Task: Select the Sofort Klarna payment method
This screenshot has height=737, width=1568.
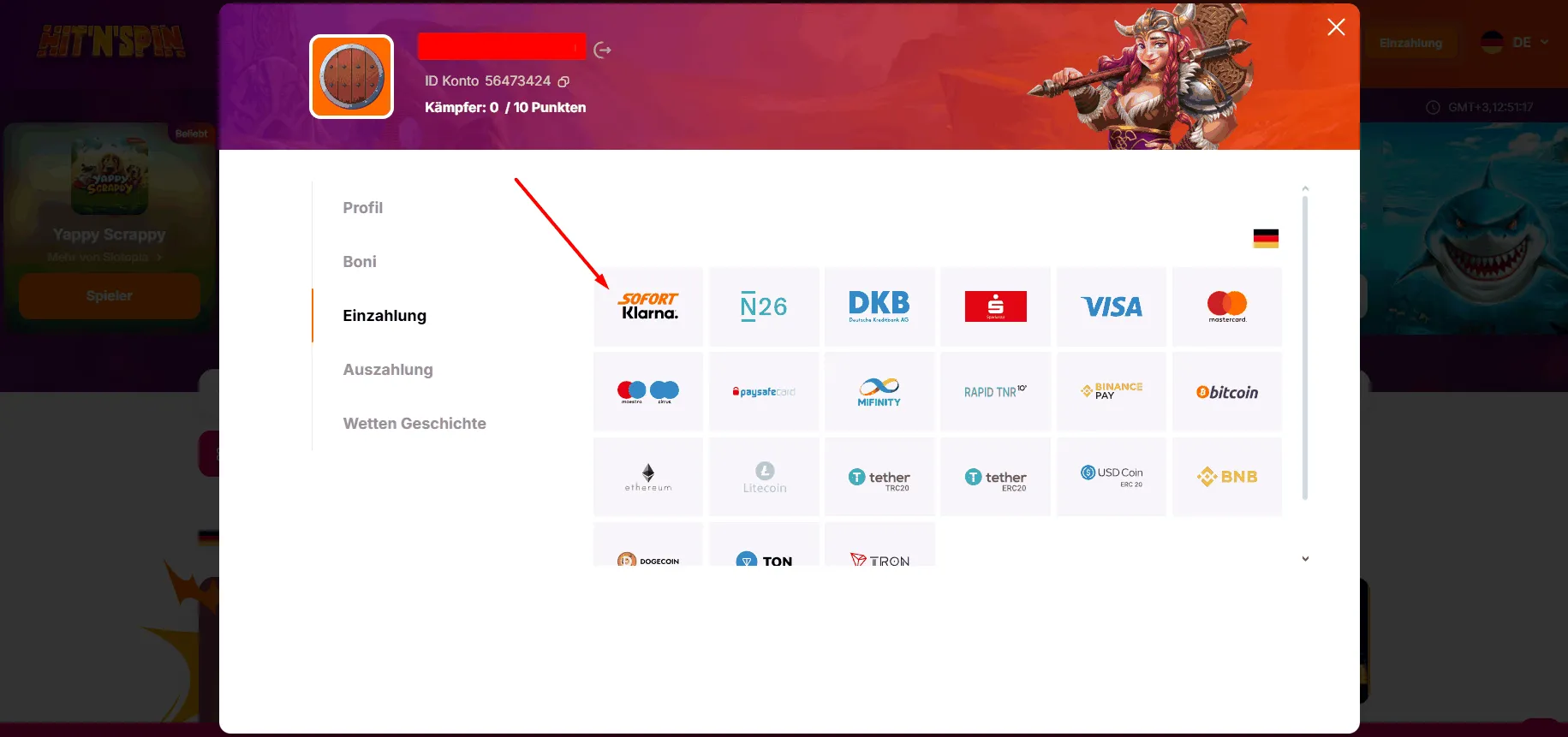Action: tap(648, 306)
